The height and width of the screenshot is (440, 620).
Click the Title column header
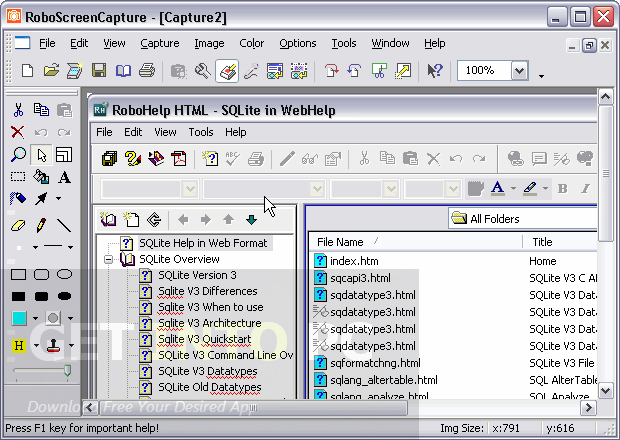pyautogui.click(x=561, y=242)
